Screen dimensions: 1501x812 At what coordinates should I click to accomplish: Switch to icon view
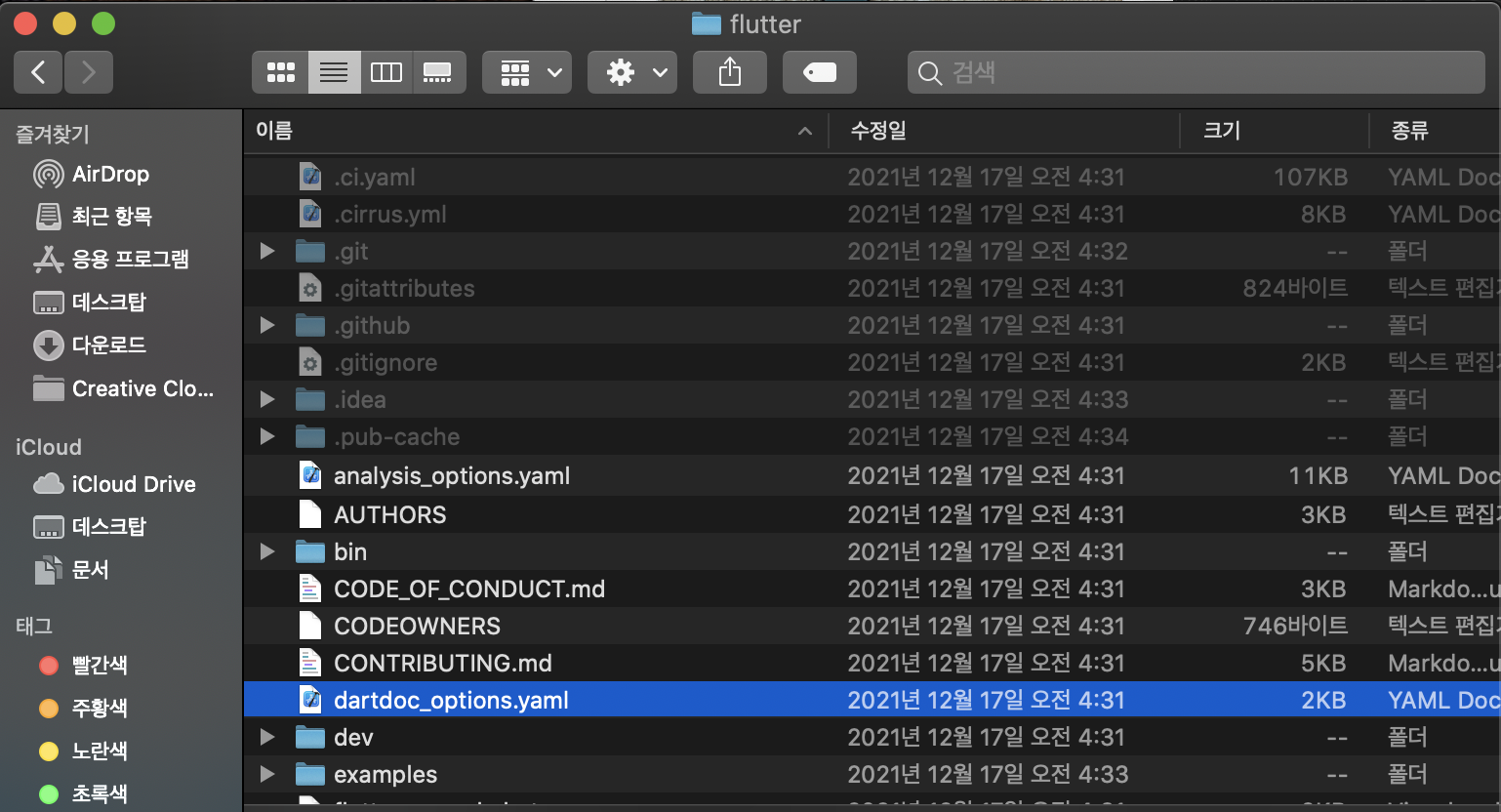coord(281,72)
